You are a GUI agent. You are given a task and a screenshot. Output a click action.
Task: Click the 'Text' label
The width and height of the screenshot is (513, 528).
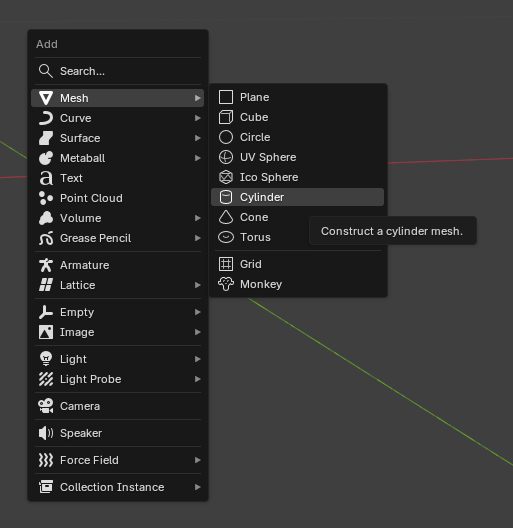(71, 178)
